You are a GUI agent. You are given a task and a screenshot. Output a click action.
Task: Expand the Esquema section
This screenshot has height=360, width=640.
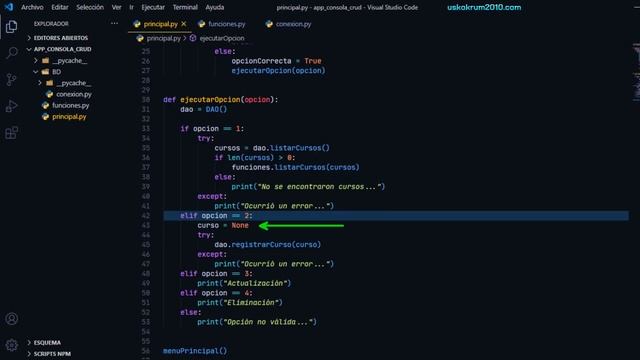(x=47, y=342)
